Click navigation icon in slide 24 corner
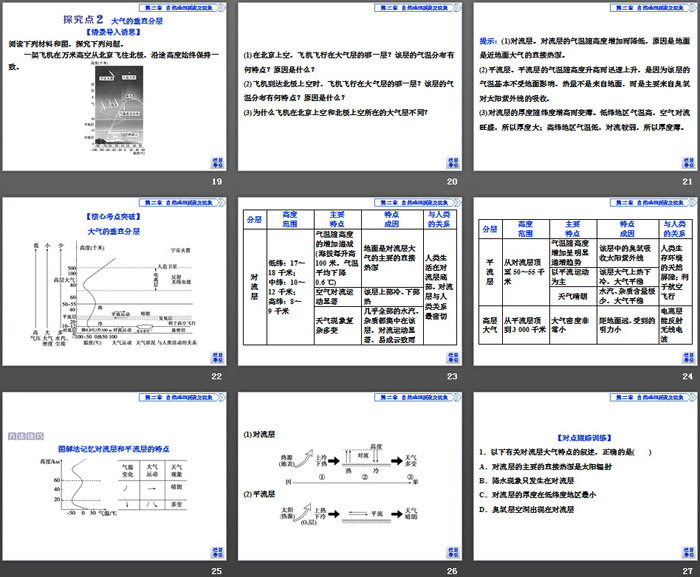Image resolution: width=700 pixels, height=577 pixels. [x=688, y=357]
